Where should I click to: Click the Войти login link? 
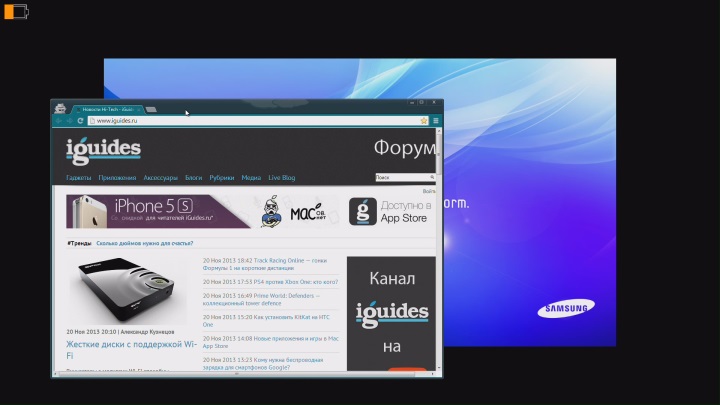429,191
